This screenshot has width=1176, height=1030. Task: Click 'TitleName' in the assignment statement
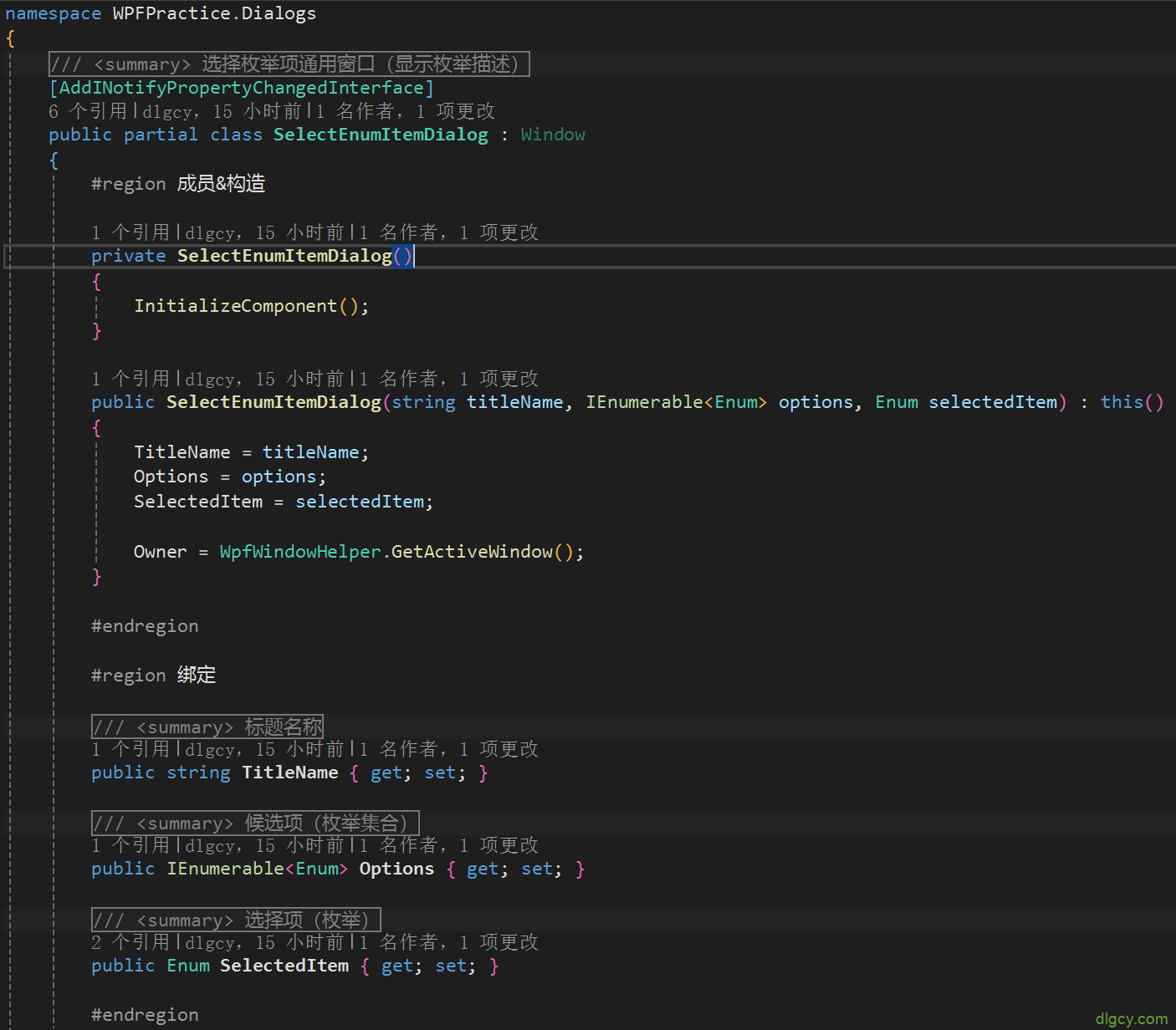coord(182,452)
